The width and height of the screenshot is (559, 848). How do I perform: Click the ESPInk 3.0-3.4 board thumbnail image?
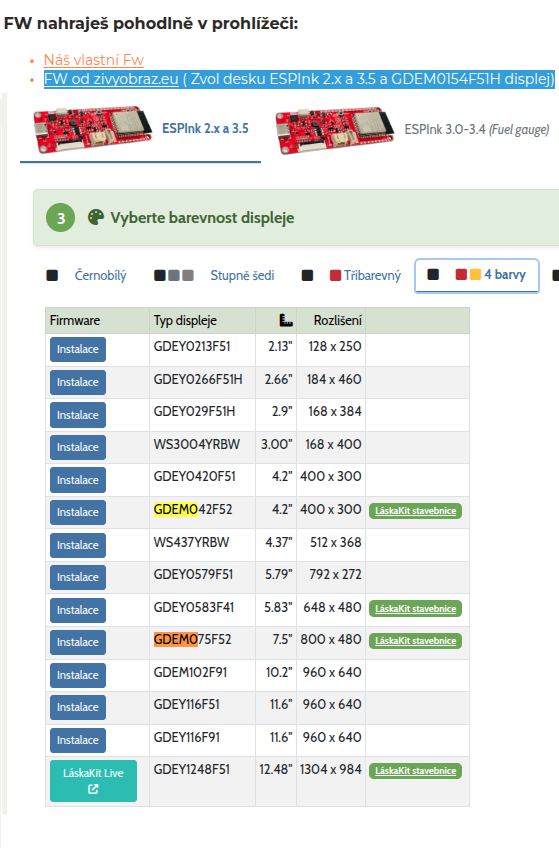coord(335,130)
